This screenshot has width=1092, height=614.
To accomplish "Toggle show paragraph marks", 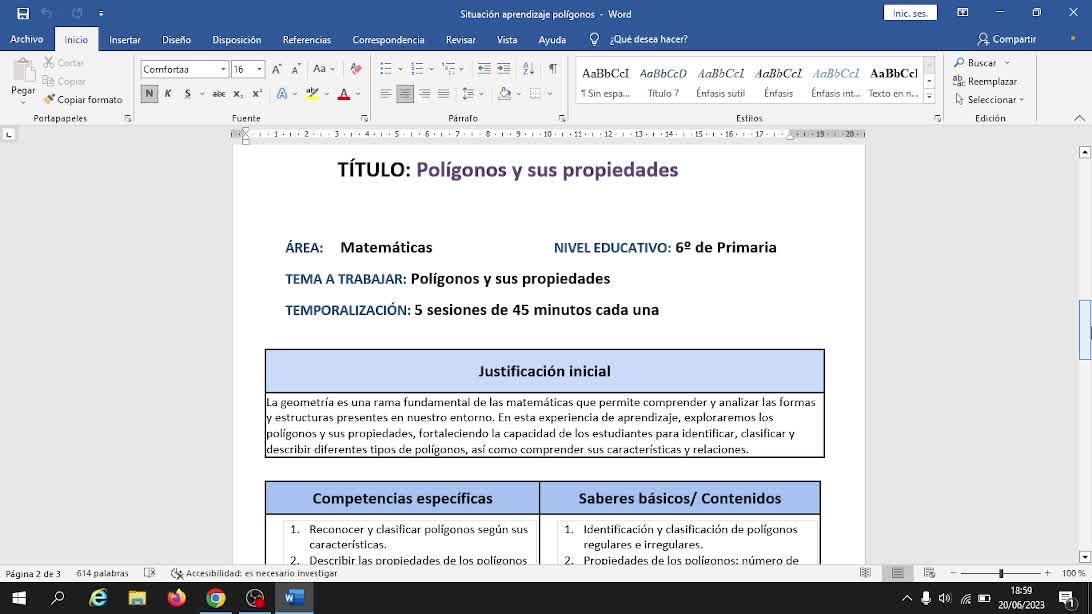I will (553, 69).
